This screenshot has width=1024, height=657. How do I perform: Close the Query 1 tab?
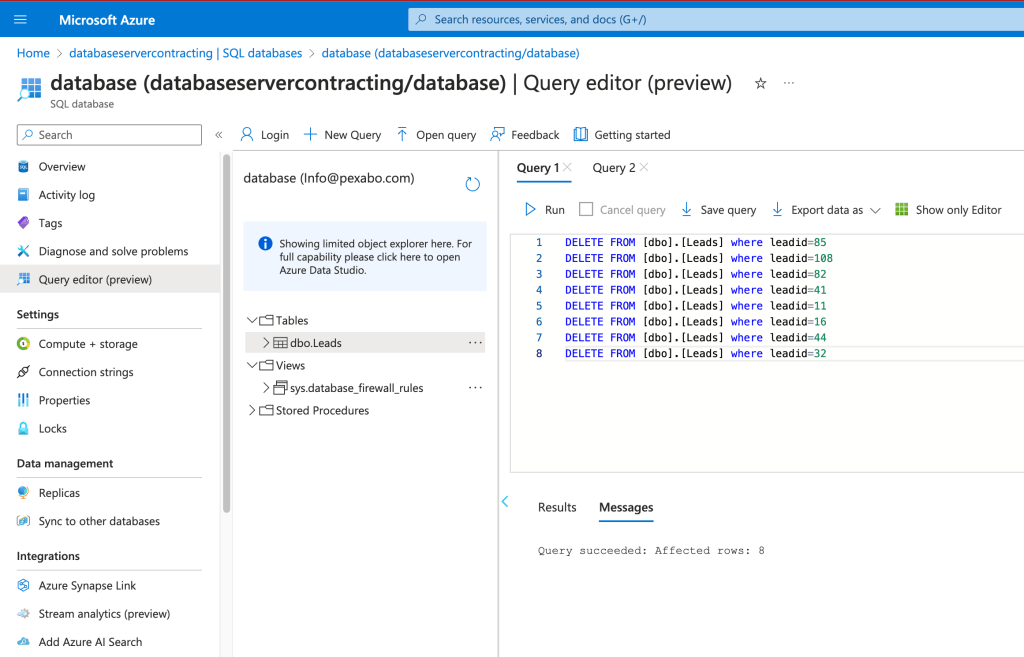tap(567, 167)
